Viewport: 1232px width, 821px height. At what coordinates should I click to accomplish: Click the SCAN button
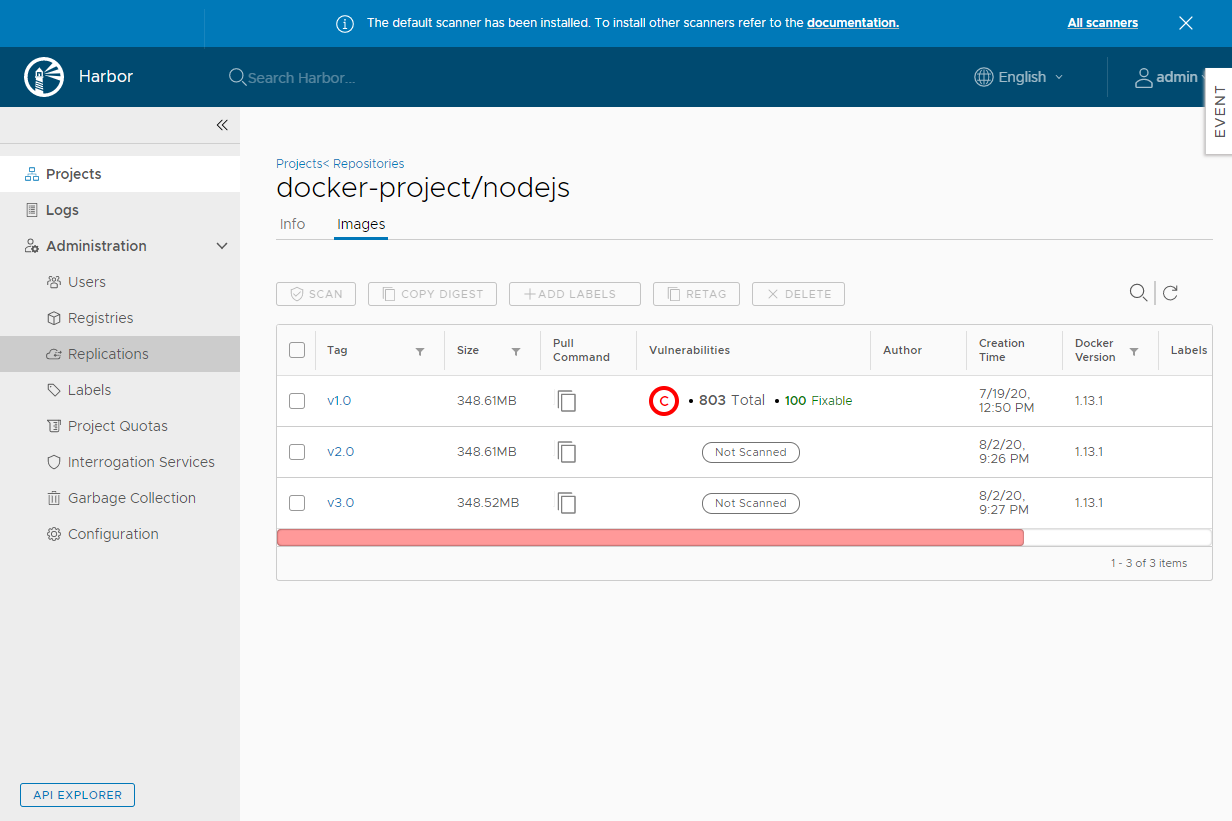point(316,294)
